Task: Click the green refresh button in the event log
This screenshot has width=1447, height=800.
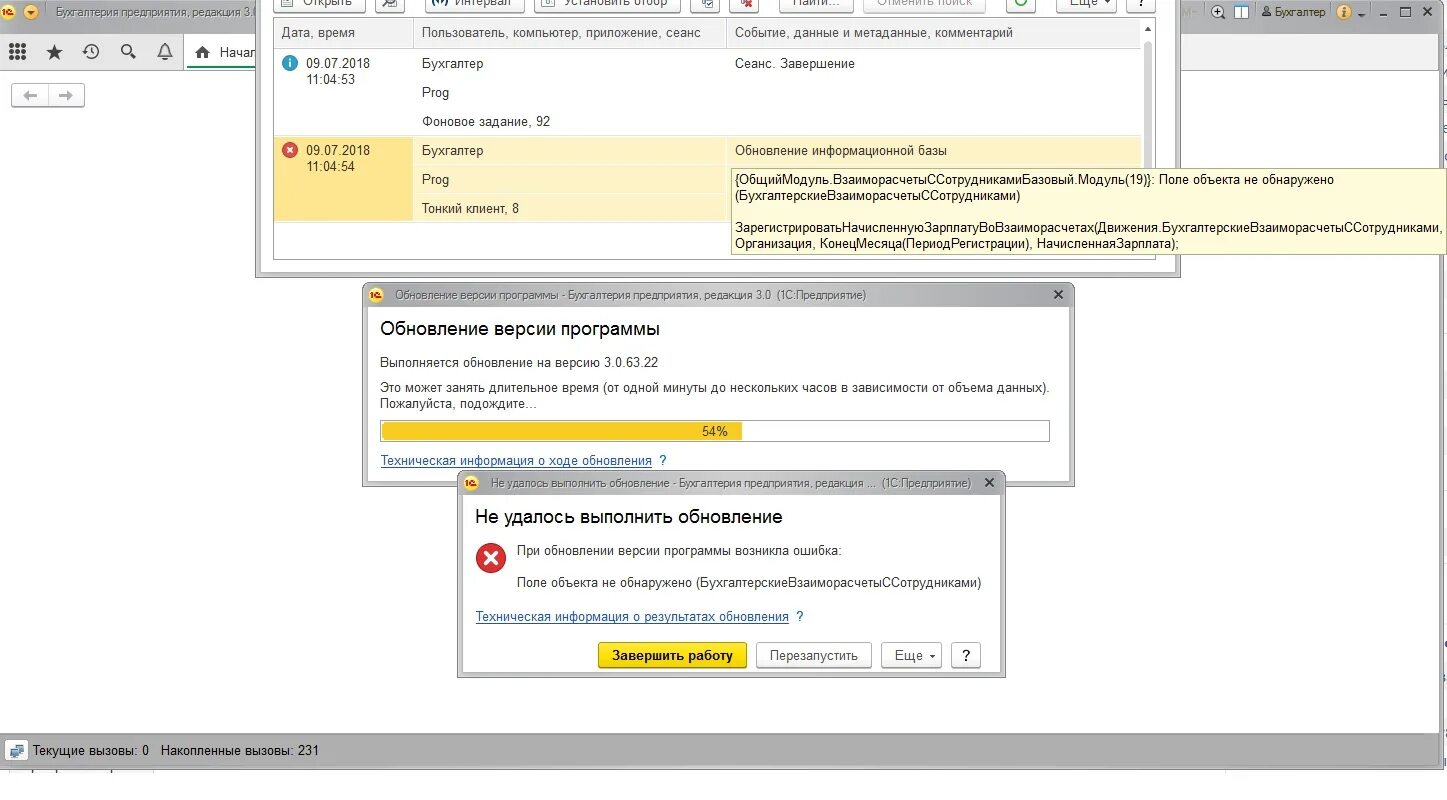Action: [x=1020, y=3]
